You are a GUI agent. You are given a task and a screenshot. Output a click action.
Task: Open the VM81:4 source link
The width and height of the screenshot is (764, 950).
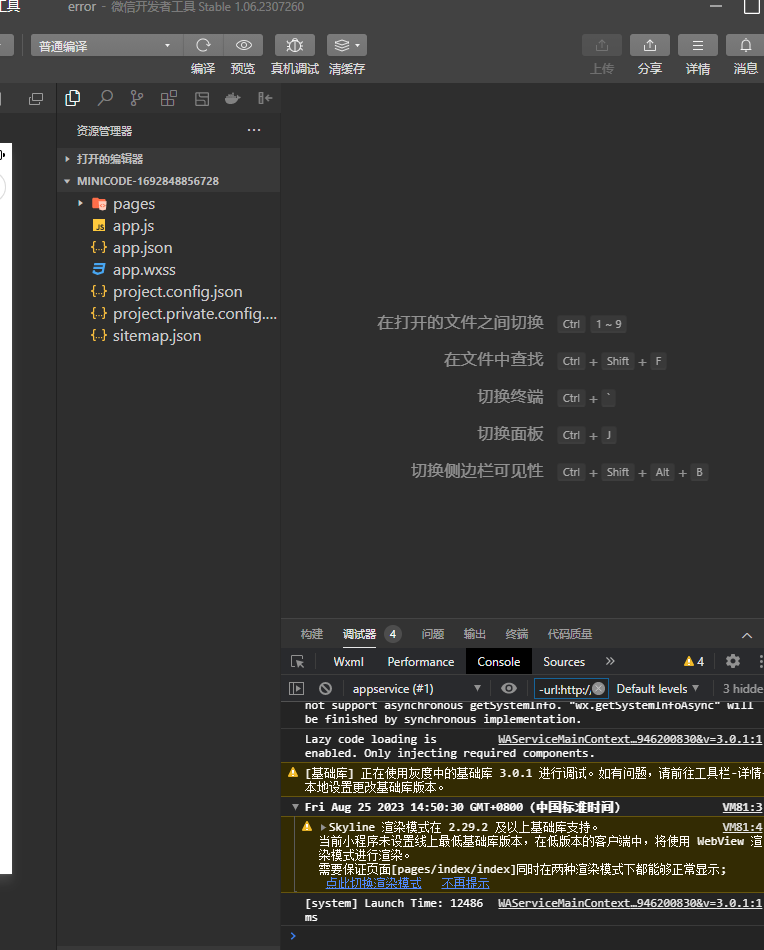click(x=742, y=827)
